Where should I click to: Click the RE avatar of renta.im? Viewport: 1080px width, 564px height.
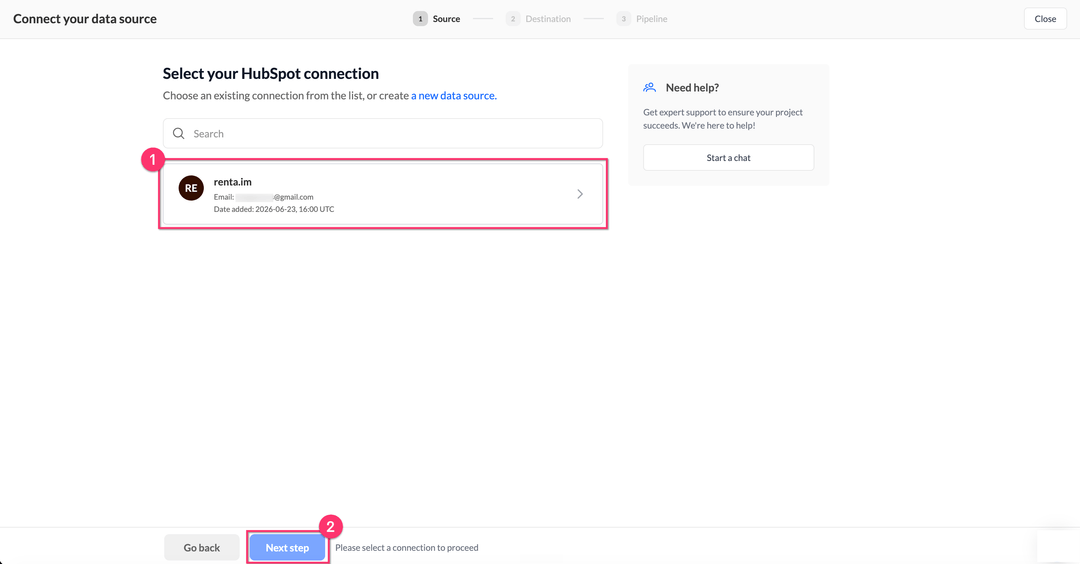[x=191, y=188]
